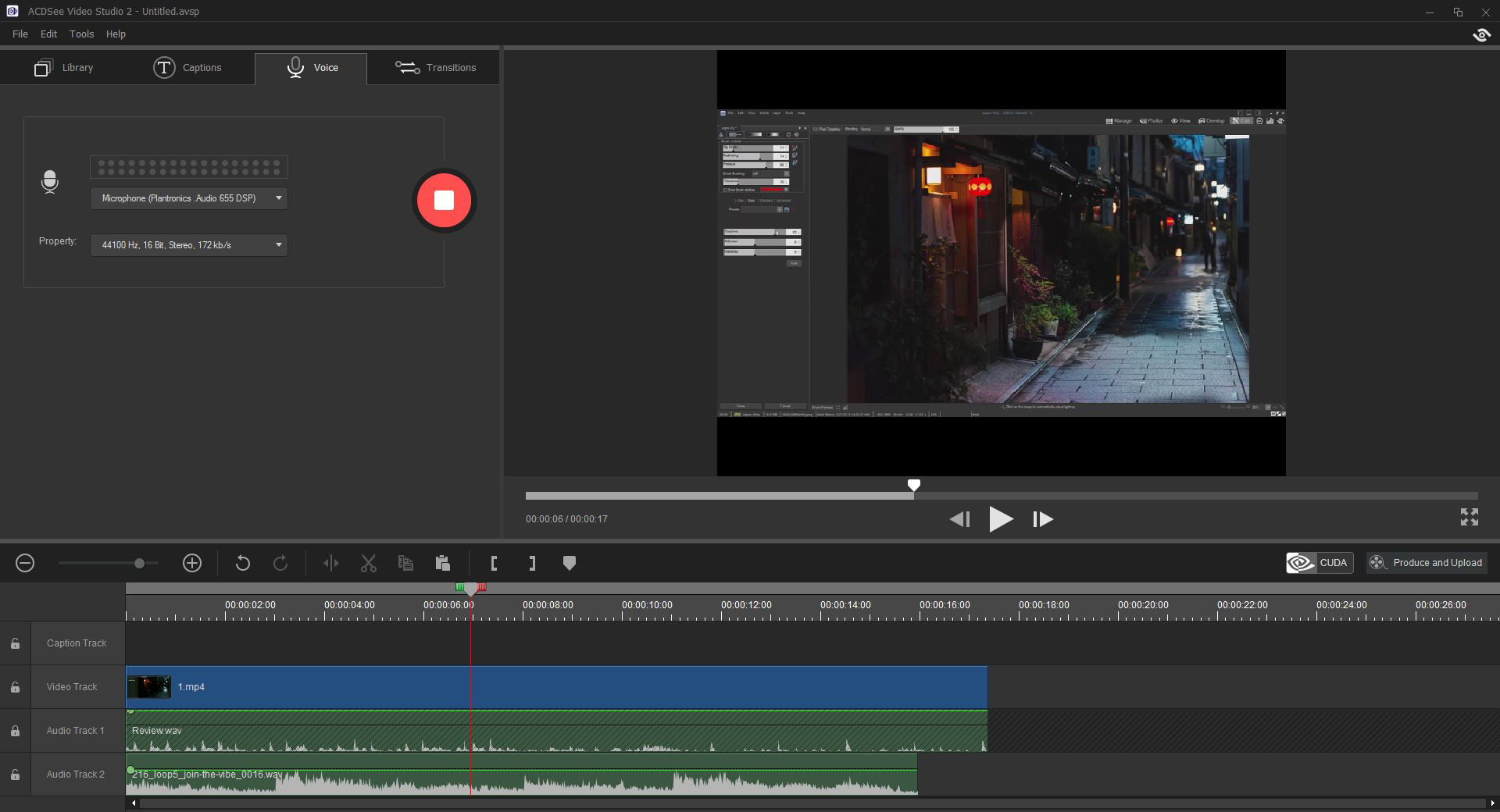
Task: Click the Caption Track label
Action: coord(77,643)
